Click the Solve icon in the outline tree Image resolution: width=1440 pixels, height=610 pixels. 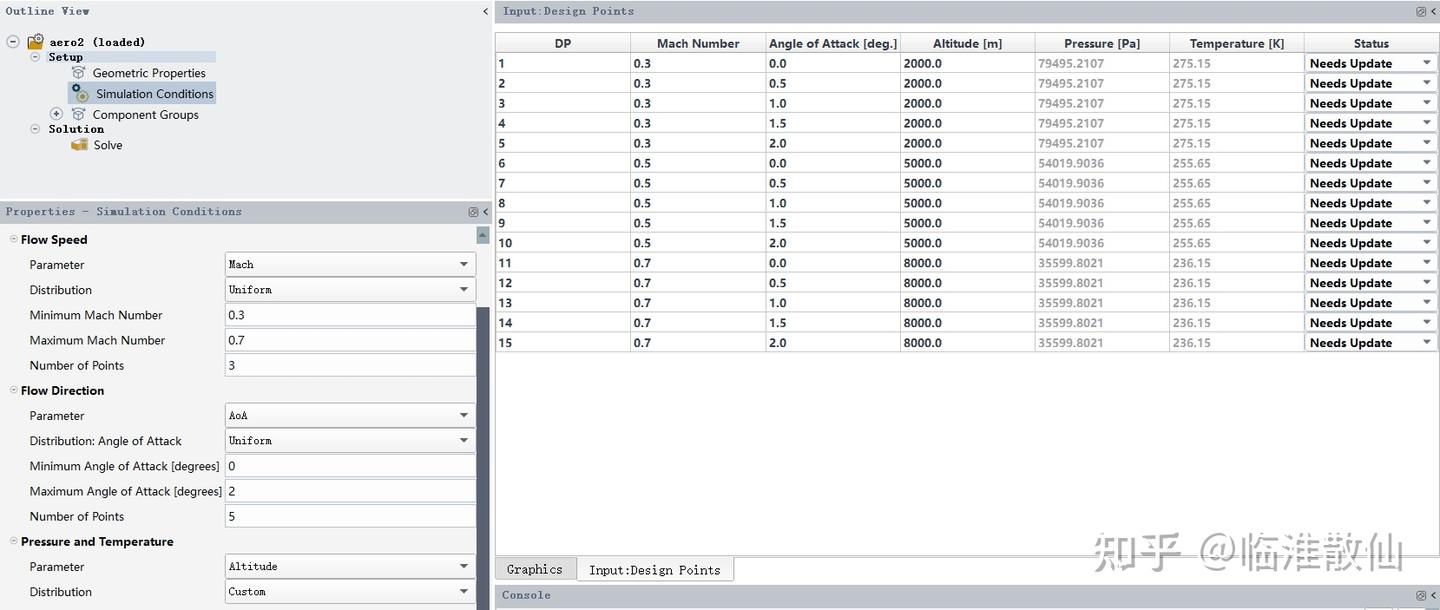click(x=80, y=145)
